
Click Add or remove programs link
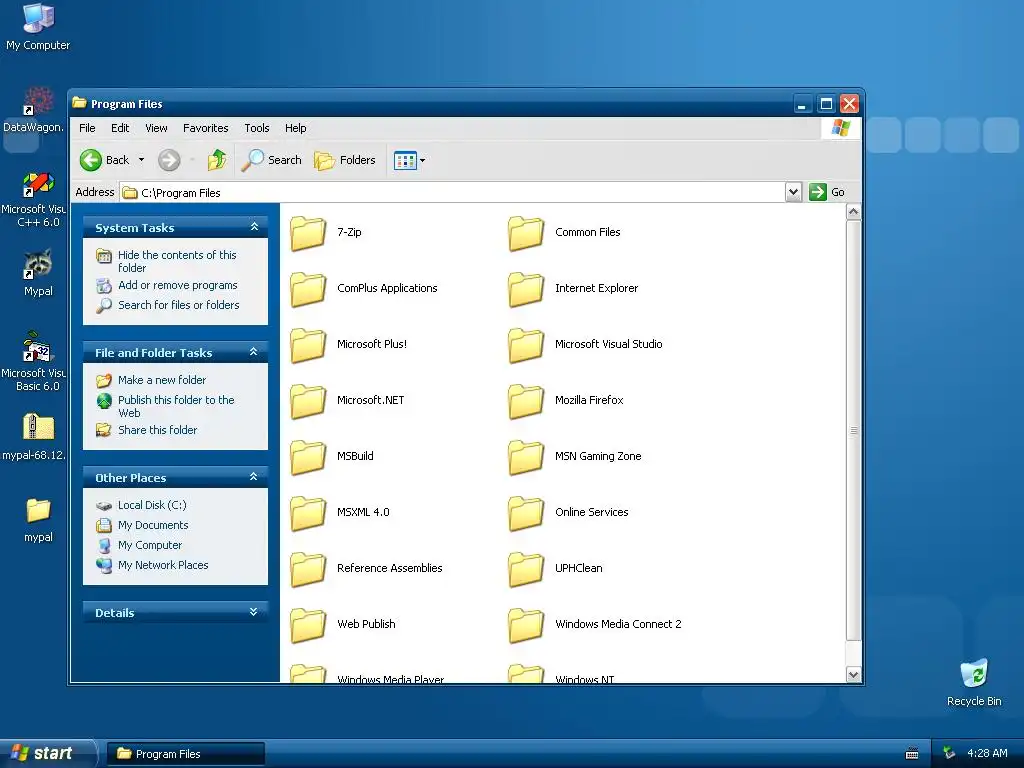coord(178,285)
